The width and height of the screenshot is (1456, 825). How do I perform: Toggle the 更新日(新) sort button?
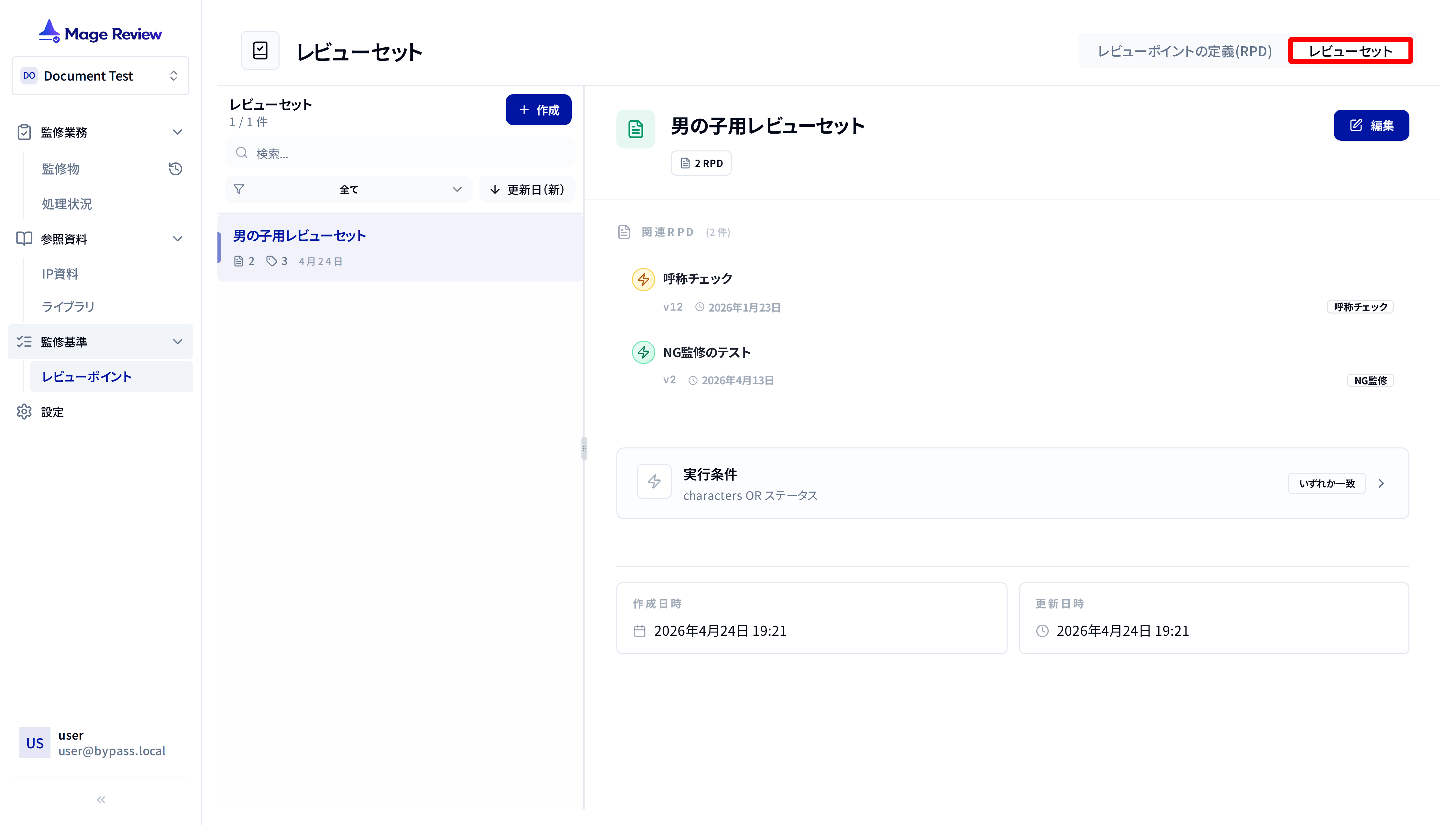[527, 189]
